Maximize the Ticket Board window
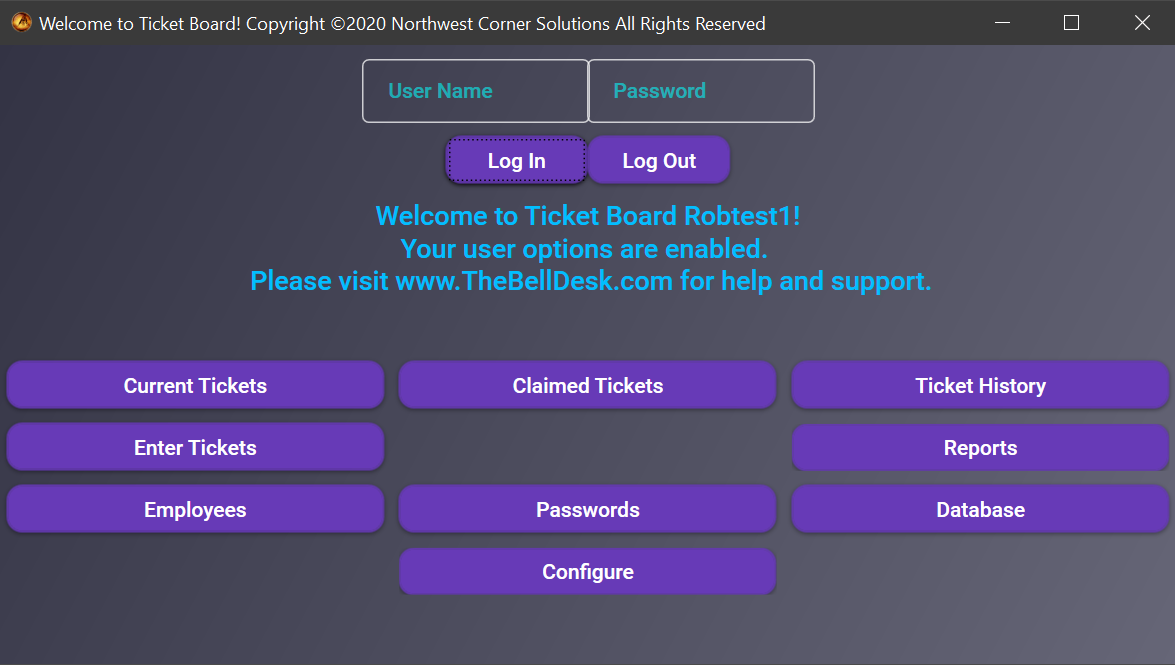The width and height of the screenshot is (1175, 665). tap(1071, 22)
